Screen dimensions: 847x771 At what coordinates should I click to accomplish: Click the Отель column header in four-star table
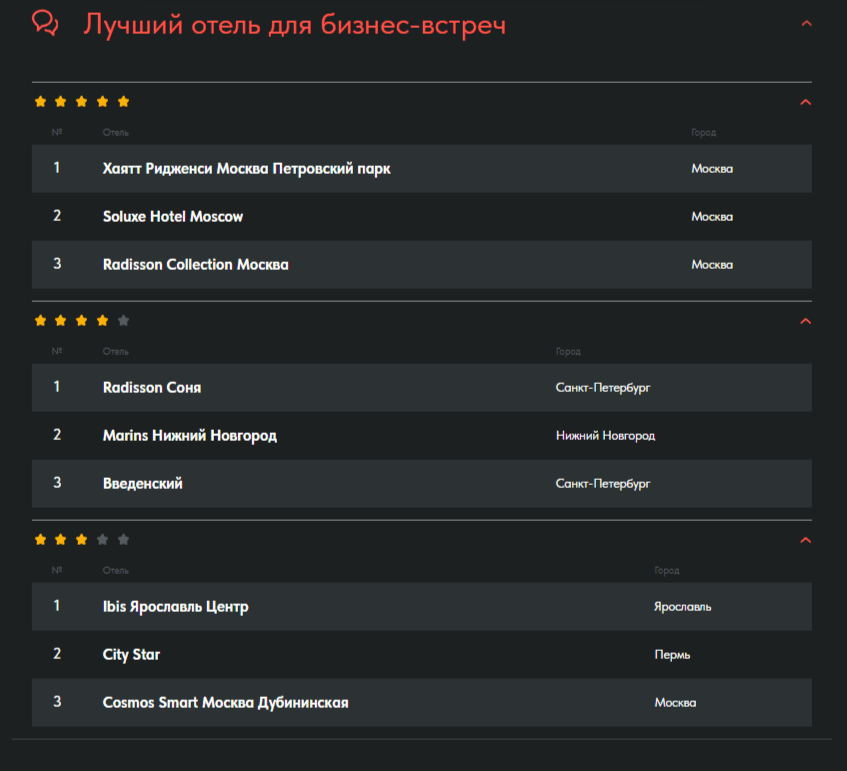(x=116, y=351)
